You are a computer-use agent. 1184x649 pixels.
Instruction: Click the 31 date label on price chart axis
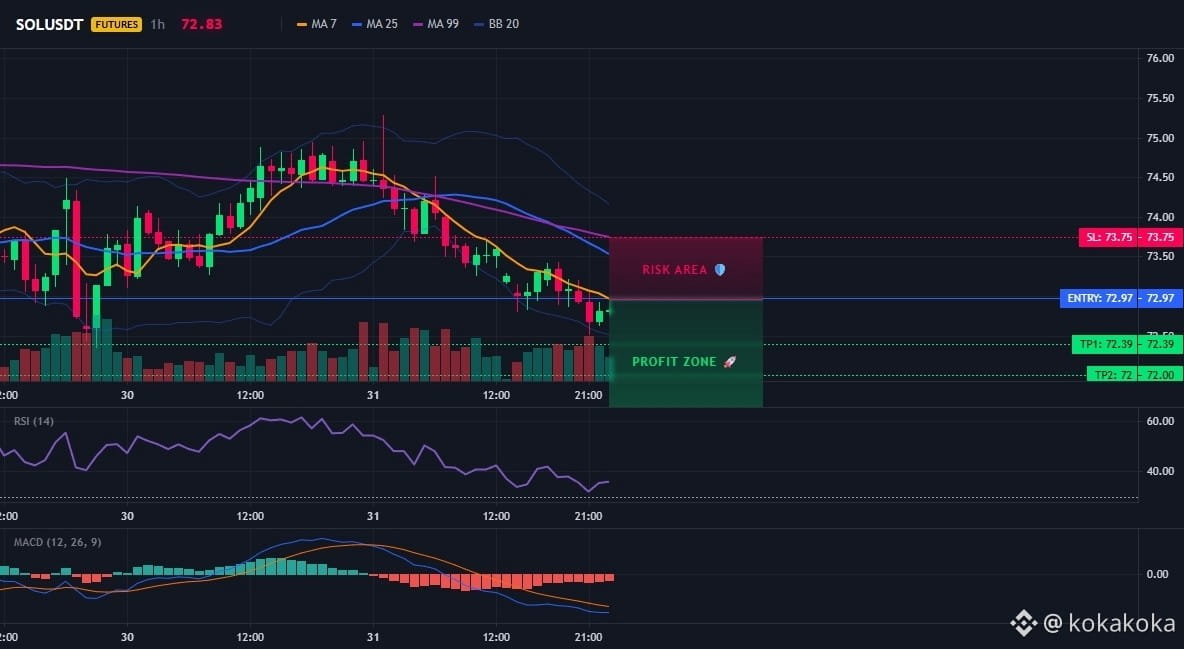pos(373,395)
